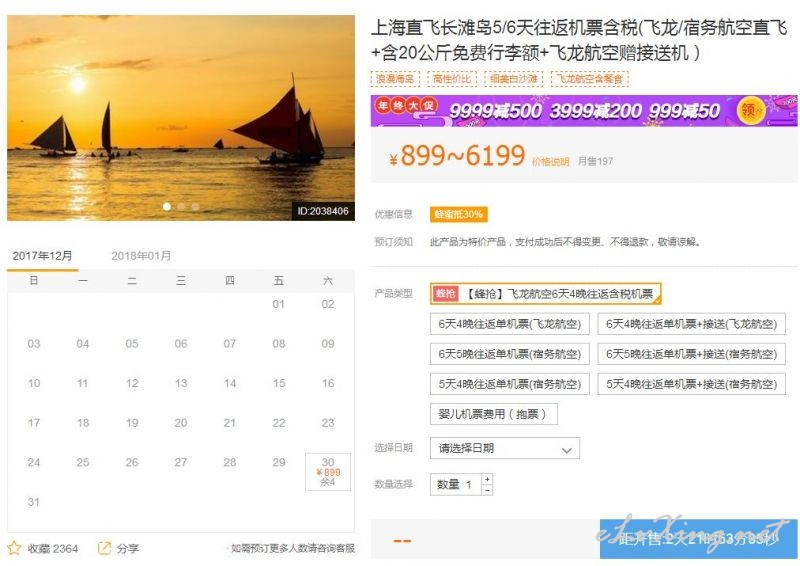800x566 pixels.
Task: Select 6天5晚往返单机票(宿务航空) option
Action: tap(510, 354)
